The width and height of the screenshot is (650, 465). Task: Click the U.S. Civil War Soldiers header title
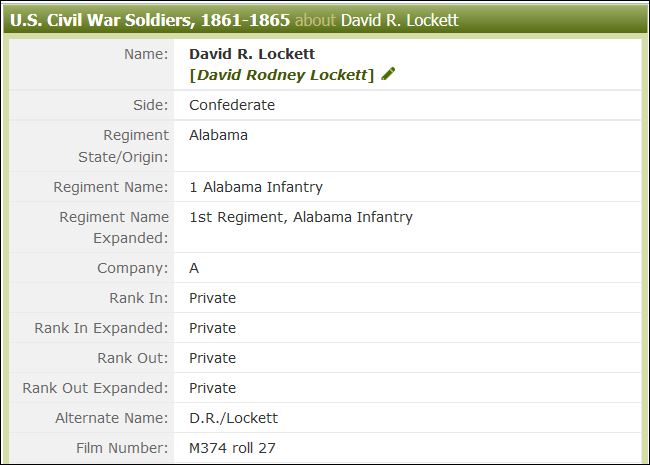click(150, 20)
